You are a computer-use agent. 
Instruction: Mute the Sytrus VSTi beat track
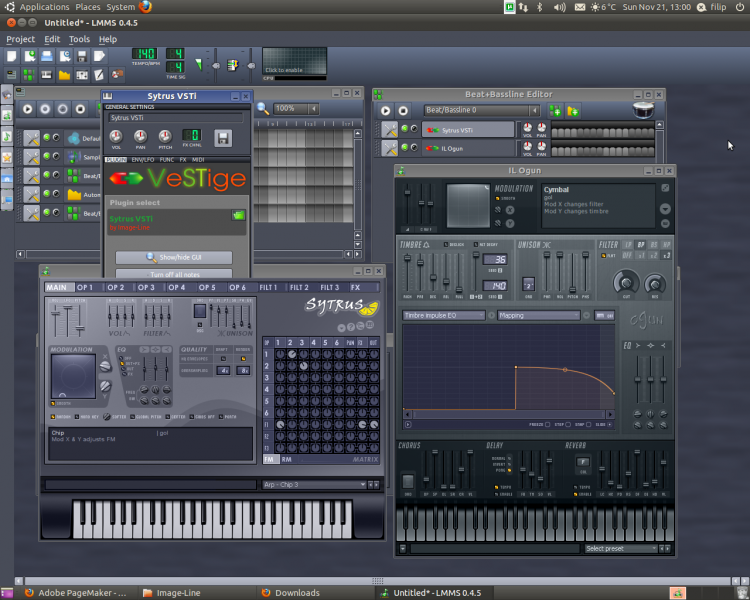(405, 128)
